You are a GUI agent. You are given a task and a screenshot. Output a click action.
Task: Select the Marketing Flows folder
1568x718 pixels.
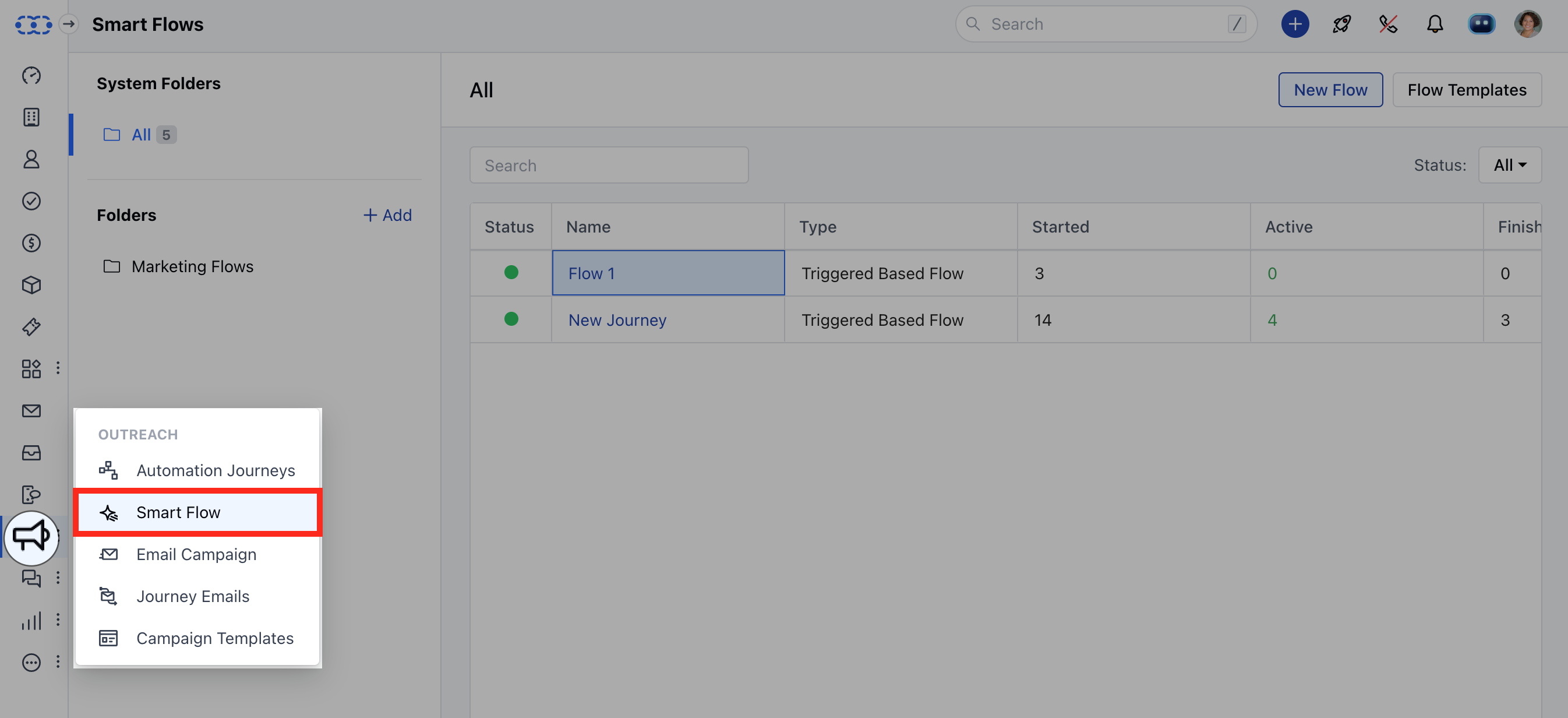(x=192, y=266)
